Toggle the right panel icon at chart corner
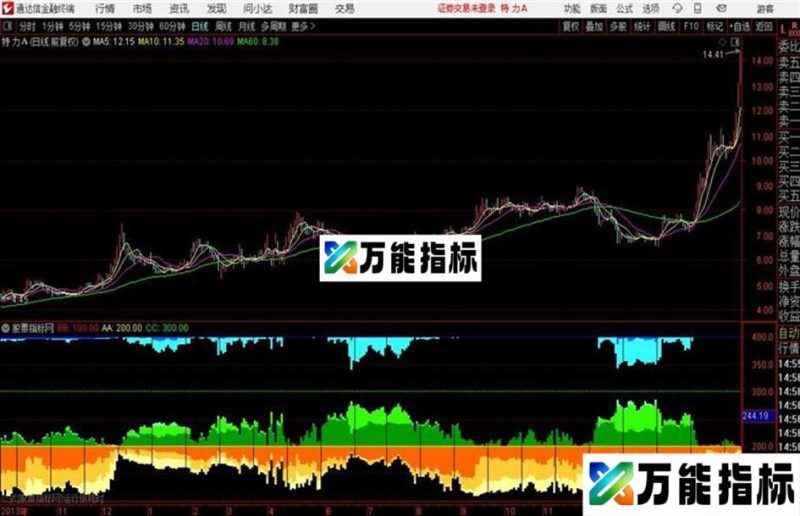The image size is (800, 516). 735,42
